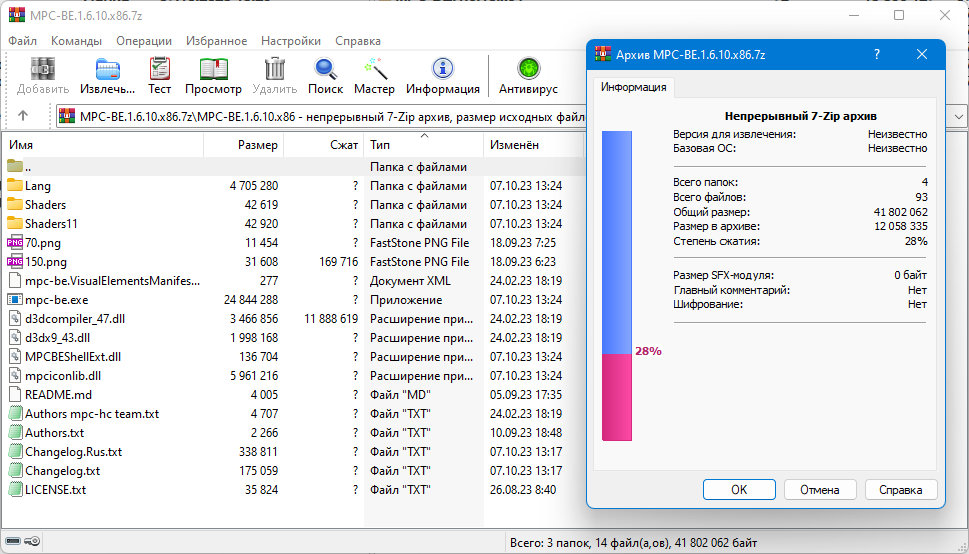Confirm with the OK button
This screenshot has height=554, width=969.
click(x=739, y=490)
